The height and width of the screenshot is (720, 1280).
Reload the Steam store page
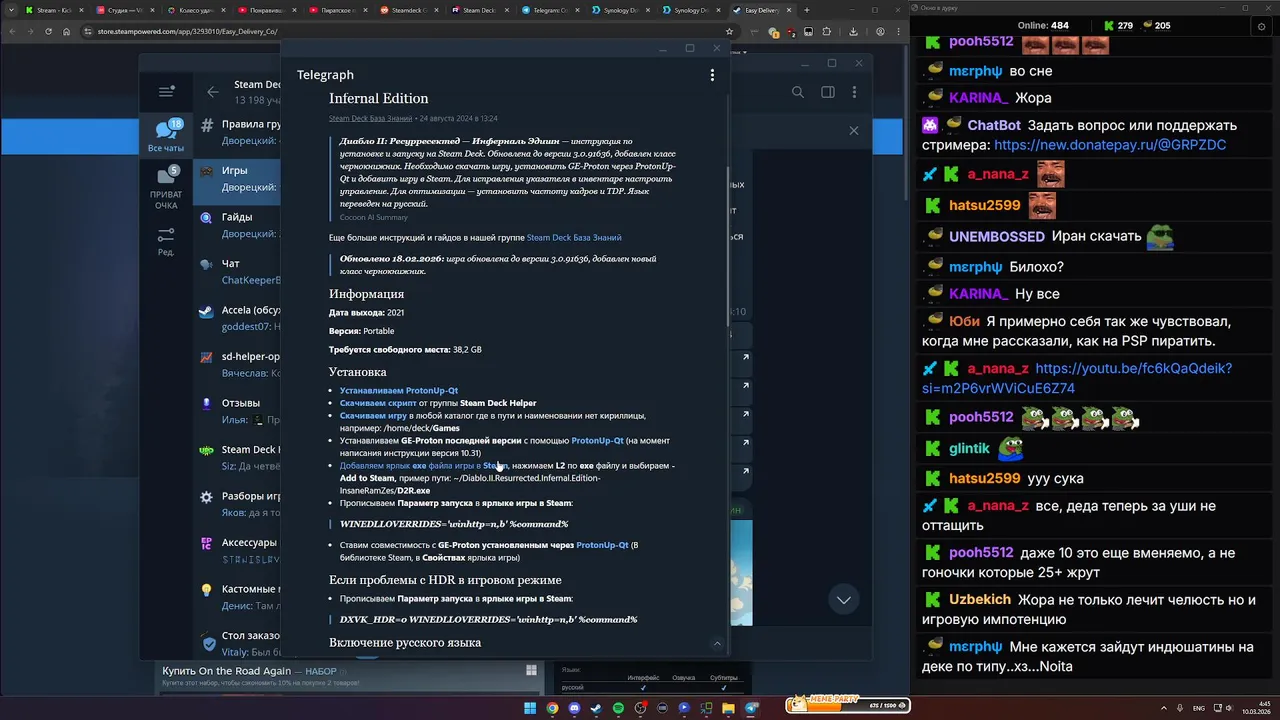point(48,31)
